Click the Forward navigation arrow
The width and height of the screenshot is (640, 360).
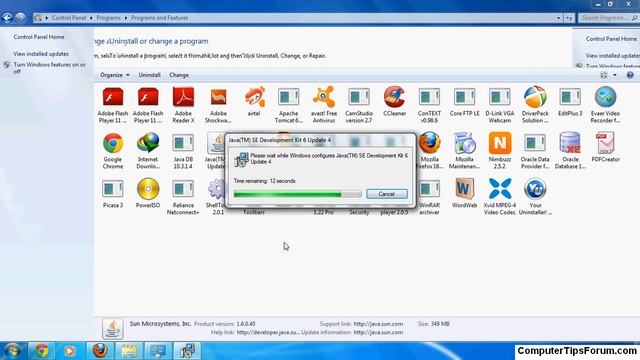[20, 18]
